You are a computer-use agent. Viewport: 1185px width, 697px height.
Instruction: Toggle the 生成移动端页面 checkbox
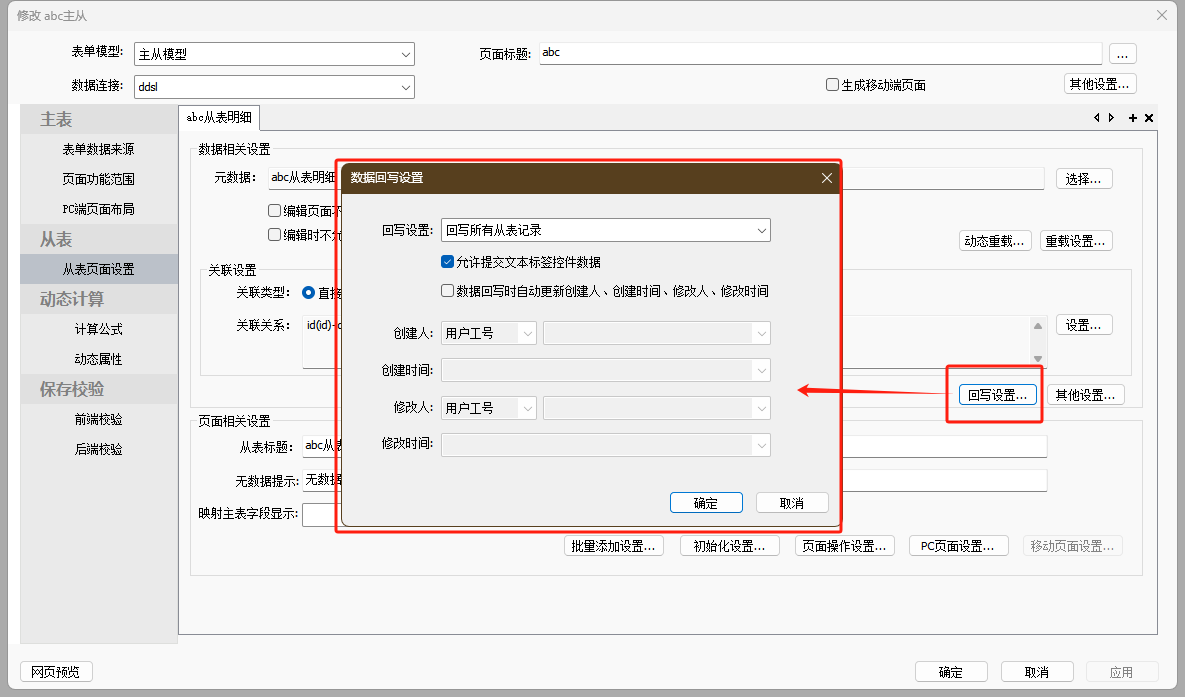[832, 85]
